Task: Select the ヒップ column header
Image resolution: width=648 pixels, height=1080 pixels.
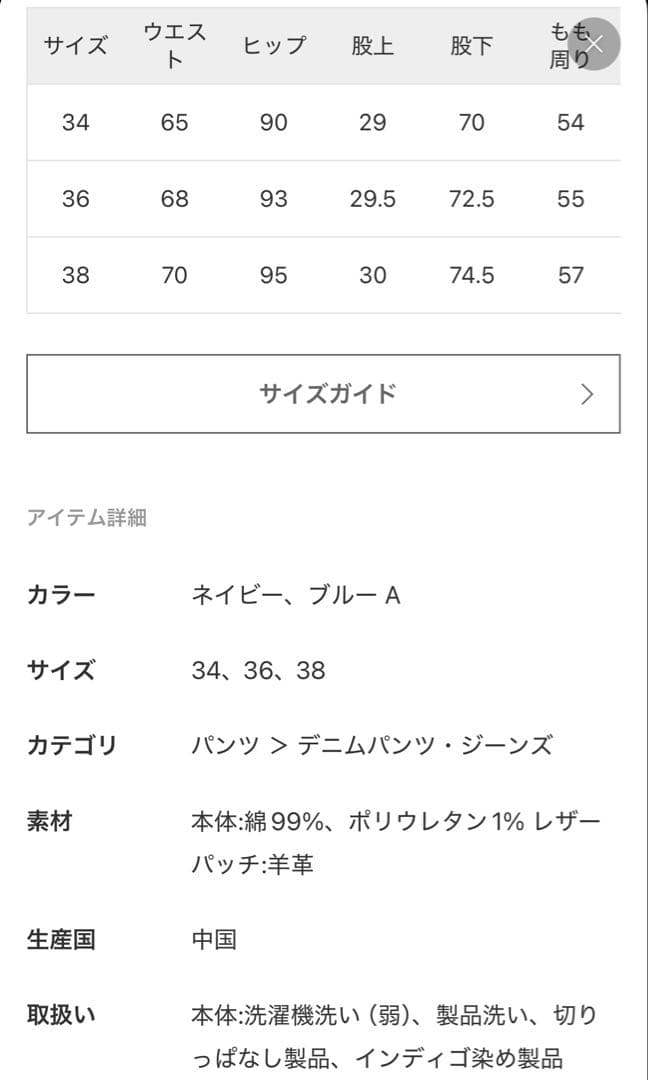Action: (275, 44)
